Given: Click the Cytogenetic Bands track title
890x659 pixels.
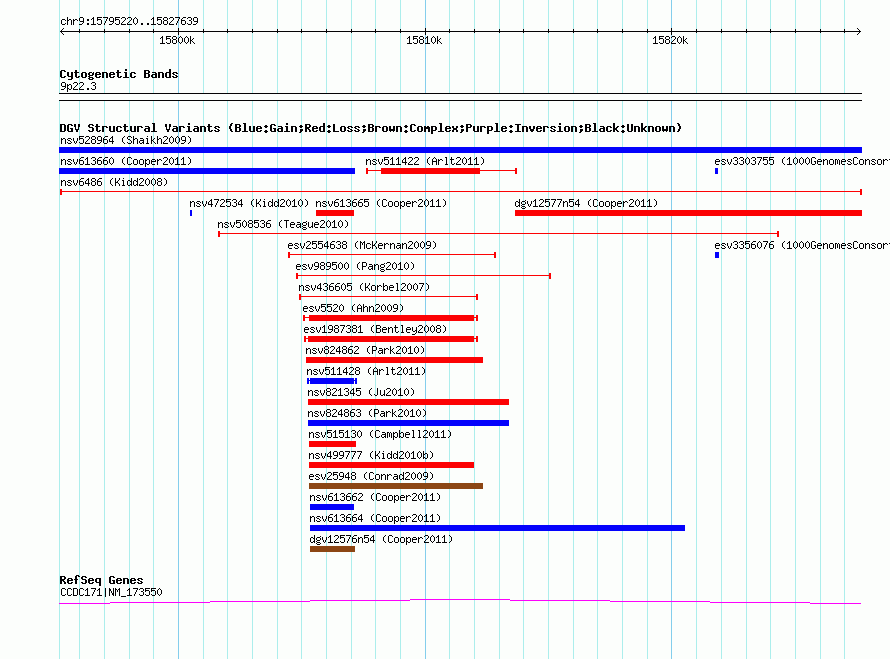Looking at the screenshot, I should [x=119, y=74].
